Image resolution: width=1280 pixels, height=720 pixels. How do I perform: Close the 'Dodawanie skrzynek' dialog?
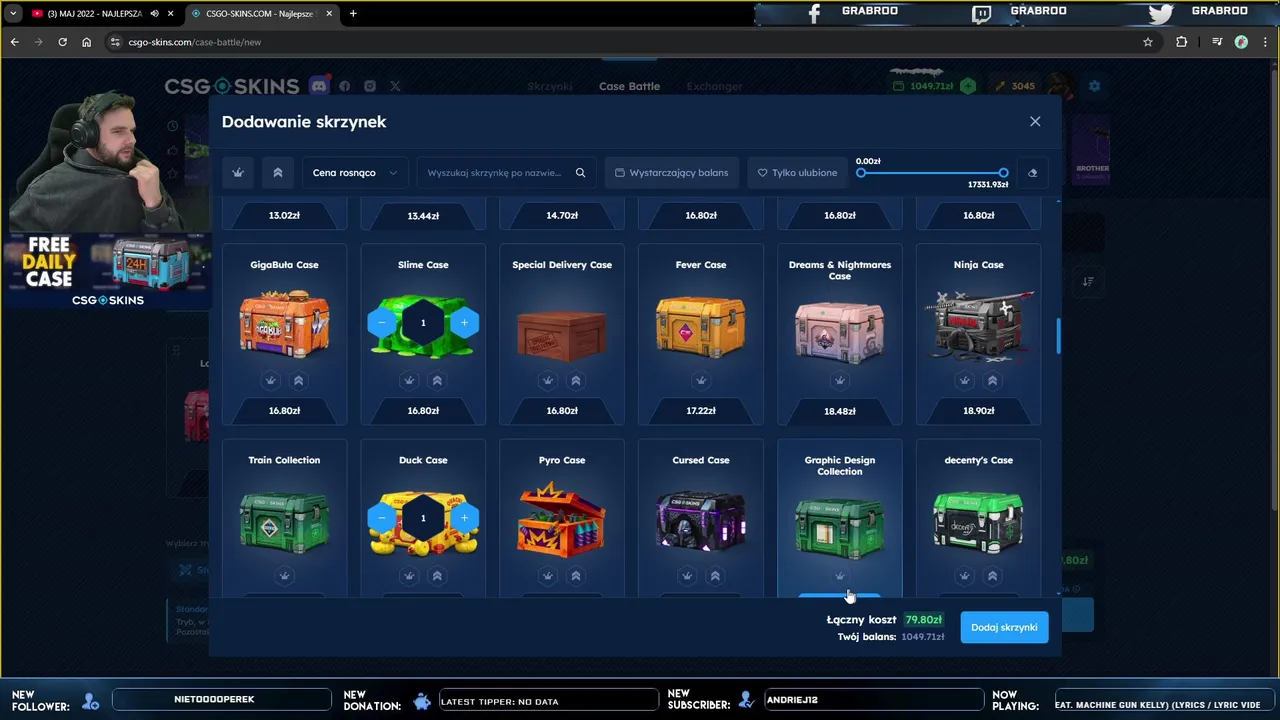[1035, 121]
